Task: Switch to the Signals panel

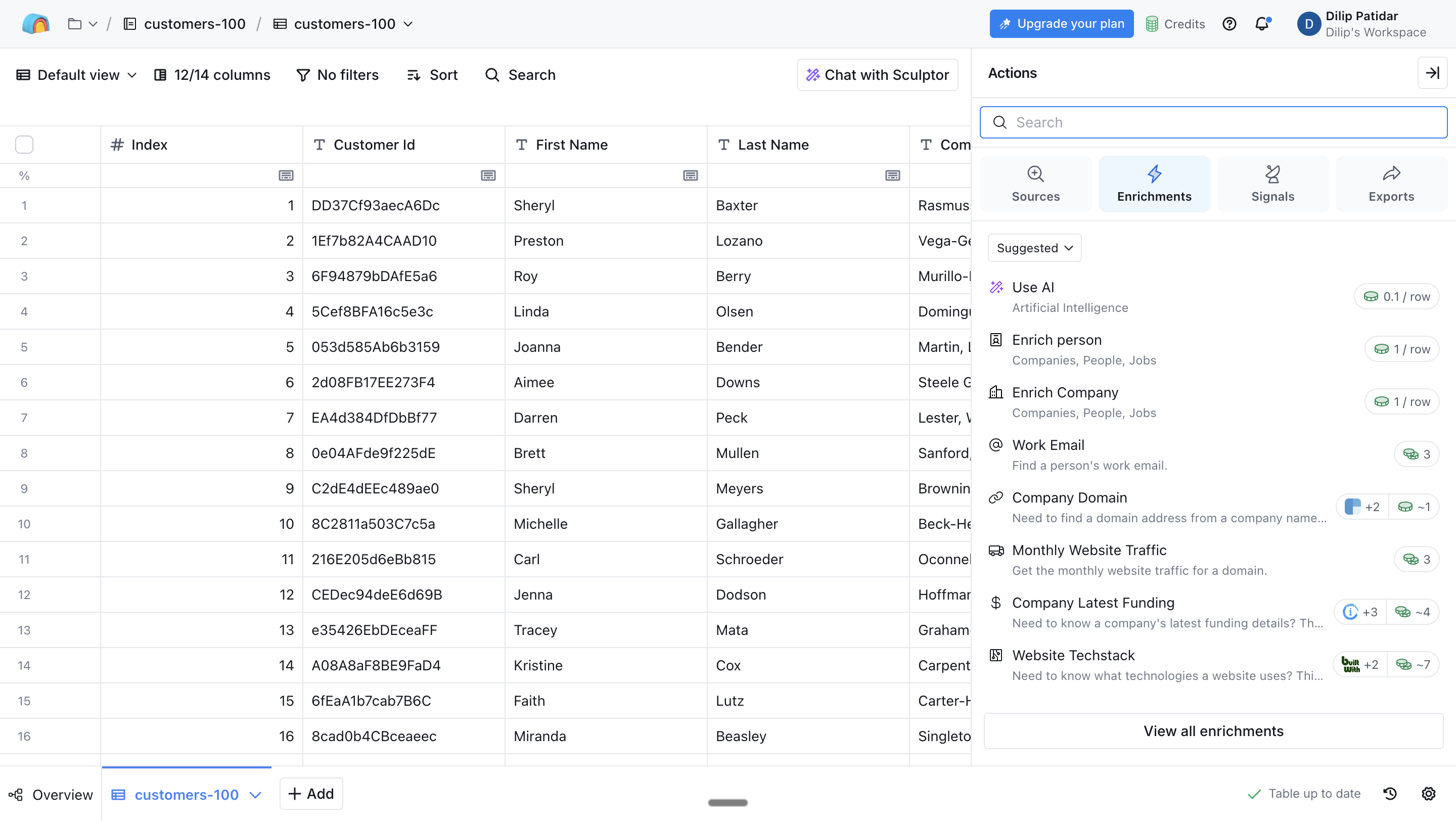Action: (x=1272, y=183)
